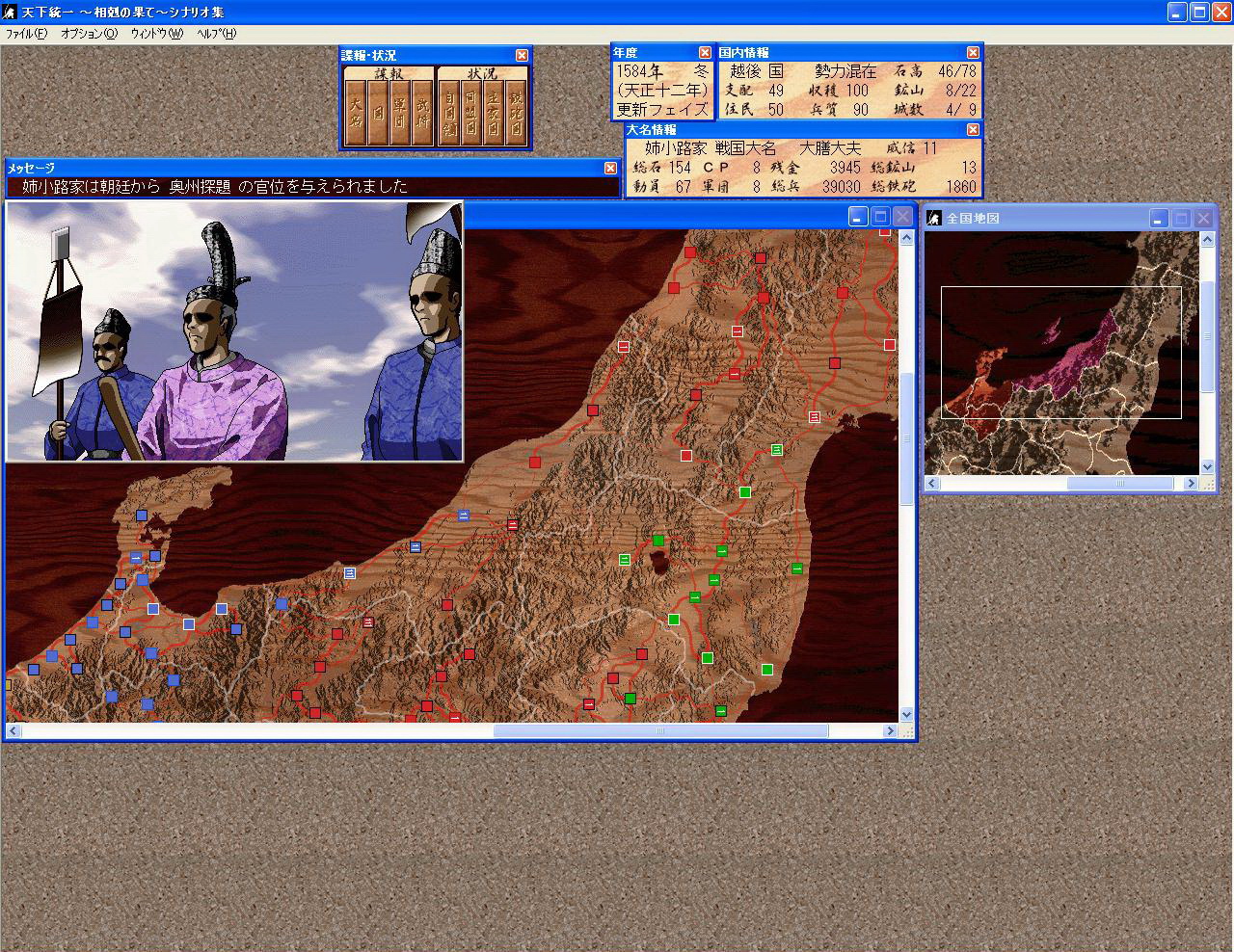Viewport: 1234px width, 952px height.
Task: Click the 城数 value 4/9
Action: tap(961, 110)
